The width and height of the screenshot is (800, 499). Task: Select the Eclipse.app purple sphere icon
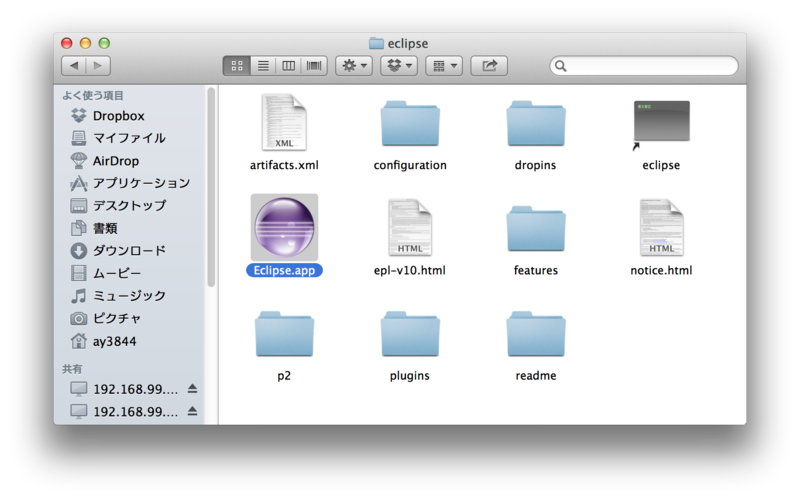(284, 227)
